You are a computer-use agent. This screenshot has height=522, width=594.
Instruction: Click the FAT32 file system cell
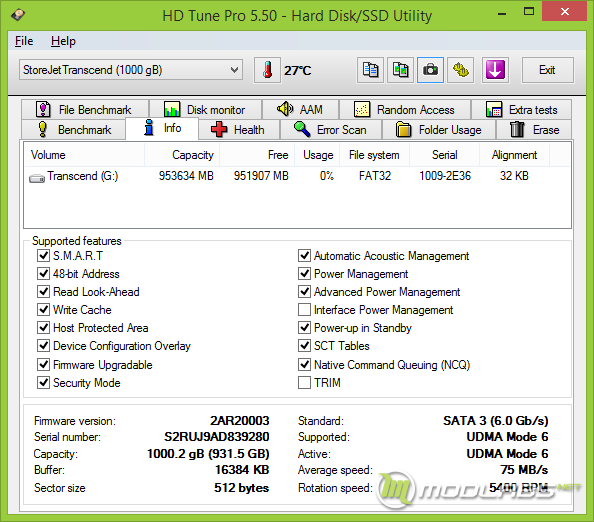click(x=375, y=176)
